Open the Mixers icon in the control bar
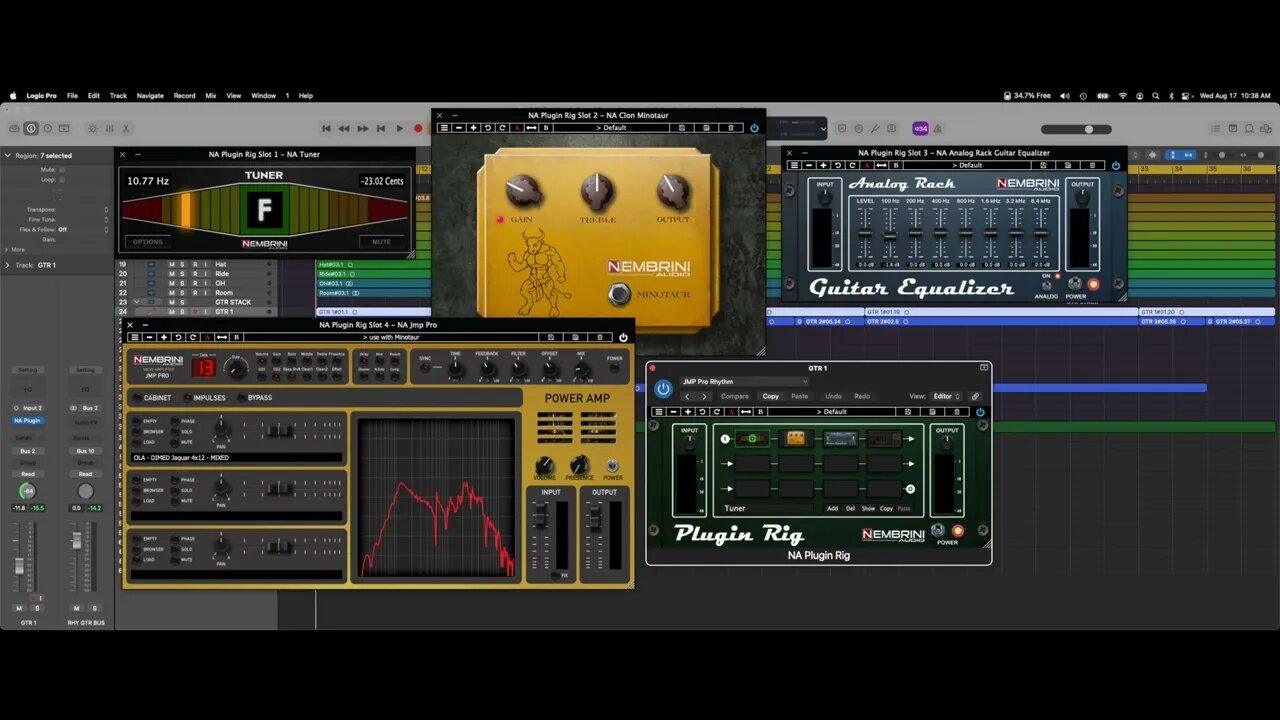The width and height of the screenshot is (1280, 720). coord(109,128)
